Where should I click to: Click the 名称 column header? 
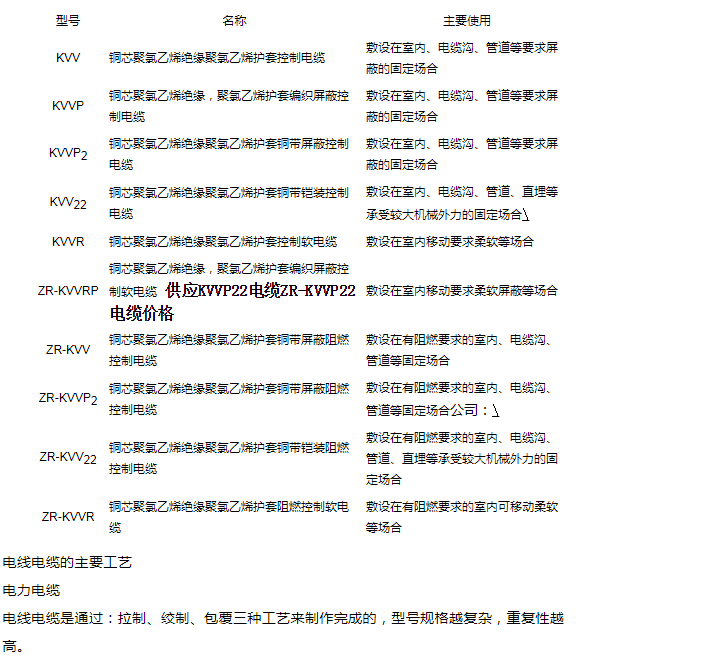tap(234, 20)
